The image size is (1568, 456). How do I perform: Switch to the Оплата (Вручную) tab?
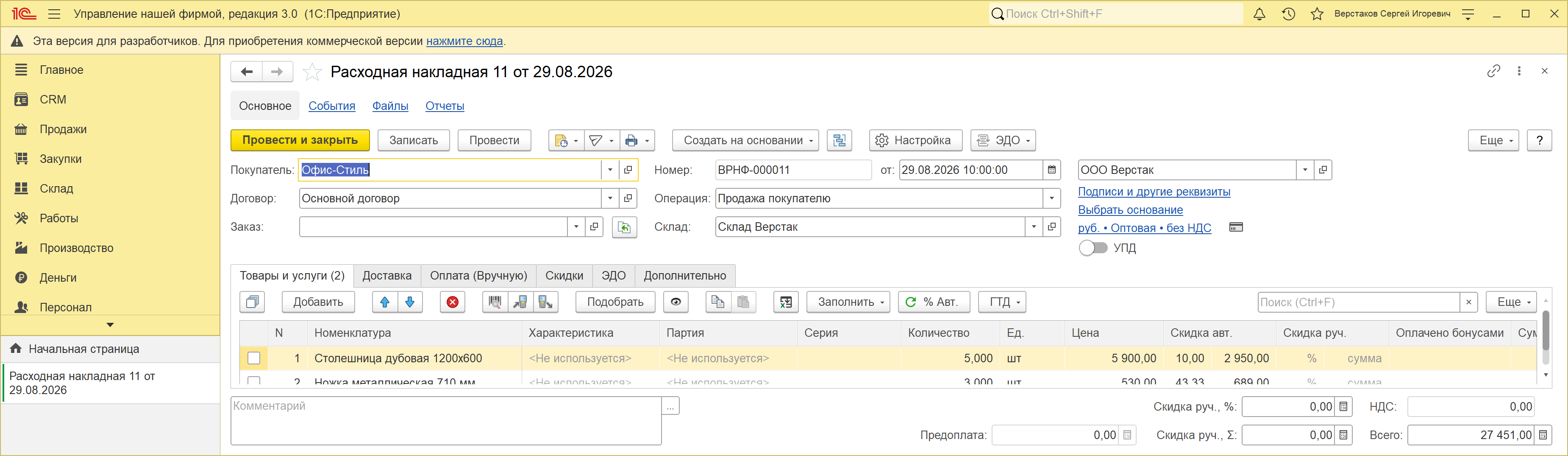click(x=478, y=276)
